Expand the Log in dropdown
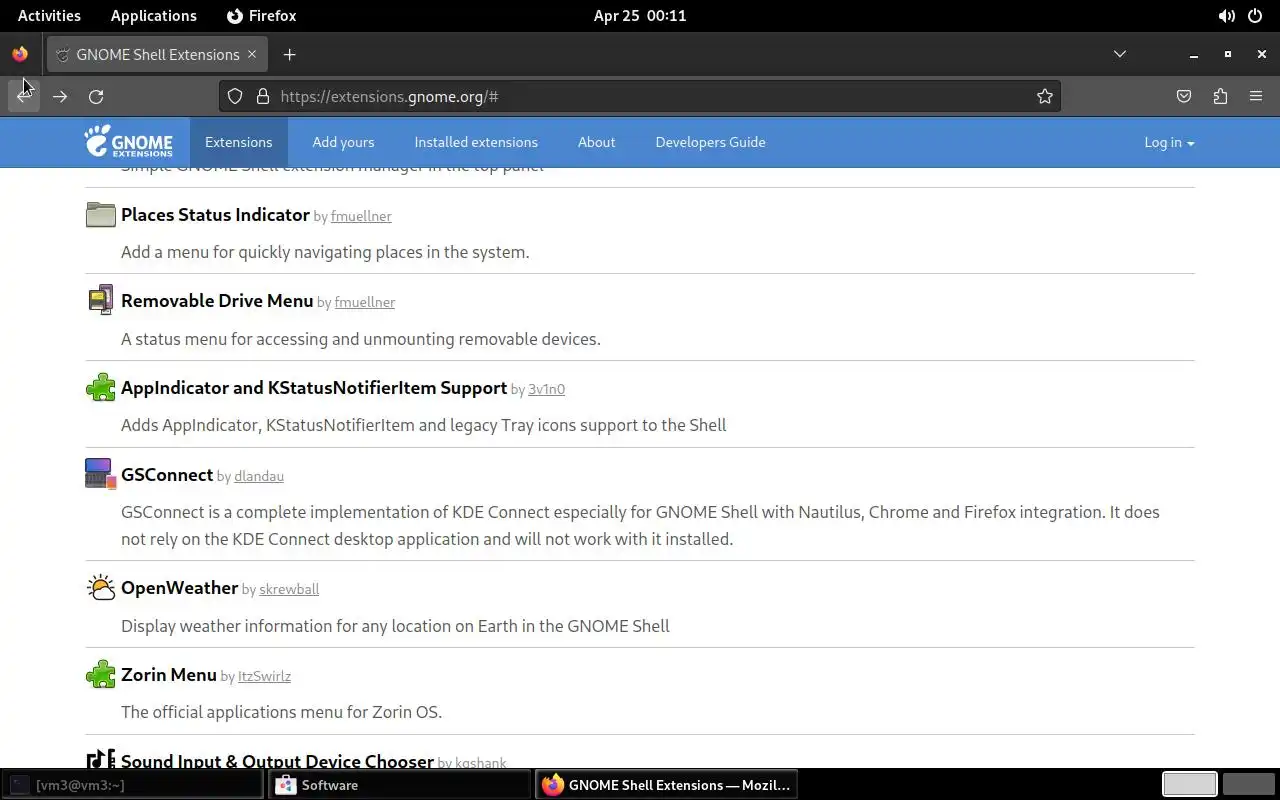1280x800 pixels. click(x=1169, y=142)
